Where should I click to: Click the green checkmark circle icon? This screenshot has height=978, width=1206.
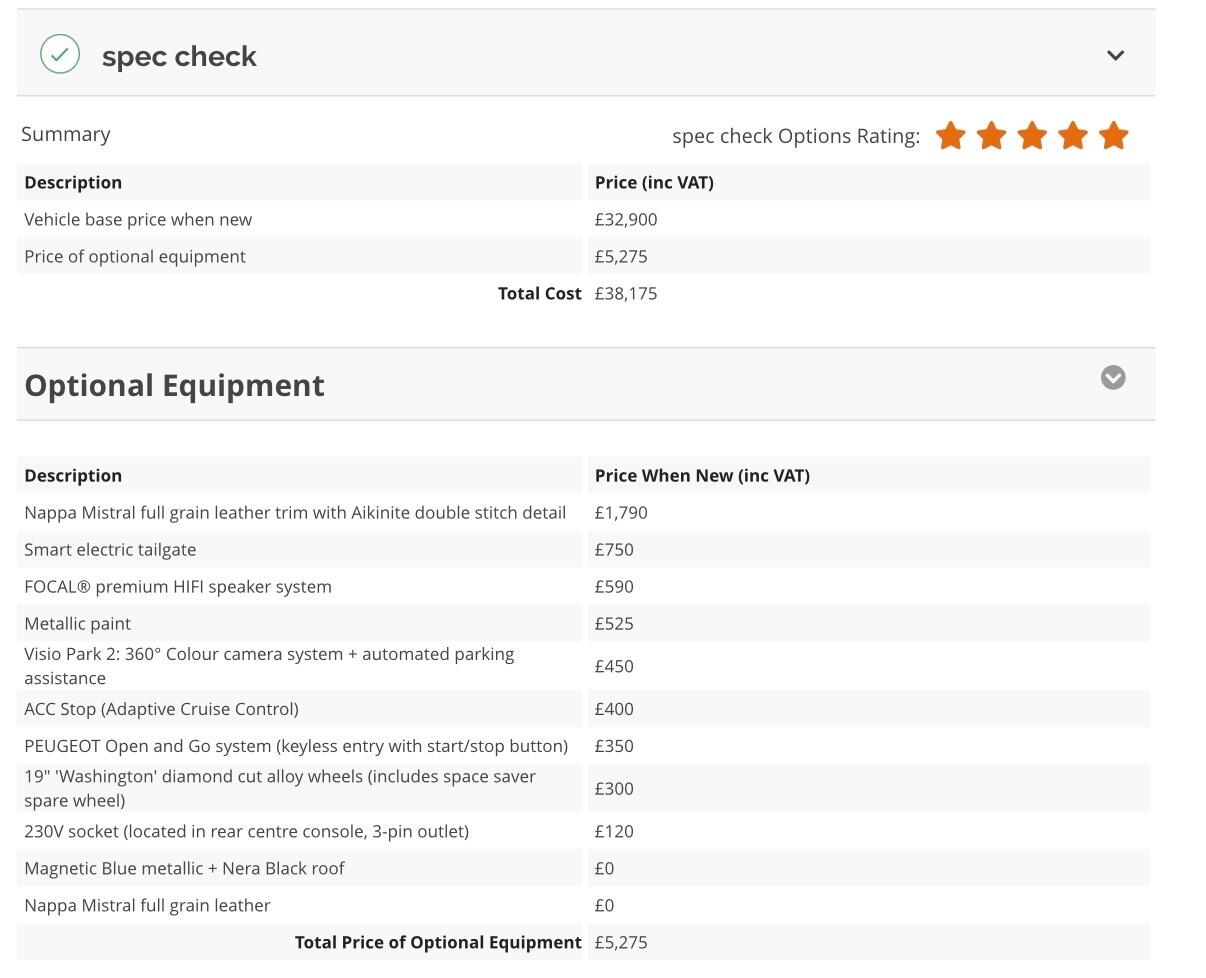click(x=60, y=55)
